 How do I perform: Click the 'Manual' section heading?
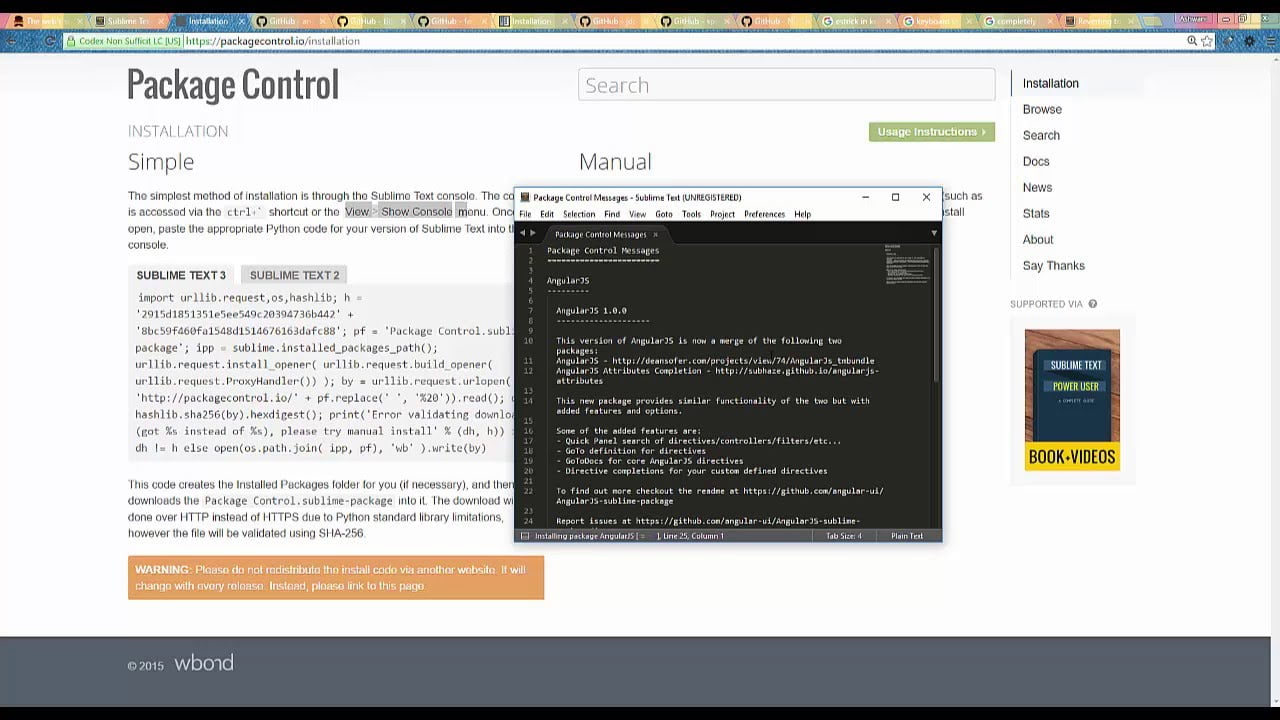615,162
